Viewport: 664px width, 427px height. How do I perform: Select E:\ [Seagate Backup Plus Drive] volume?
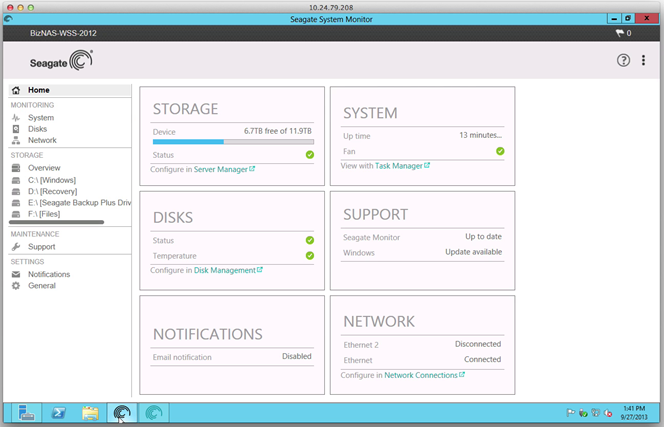pyautogui.click(x=80, y=202)
